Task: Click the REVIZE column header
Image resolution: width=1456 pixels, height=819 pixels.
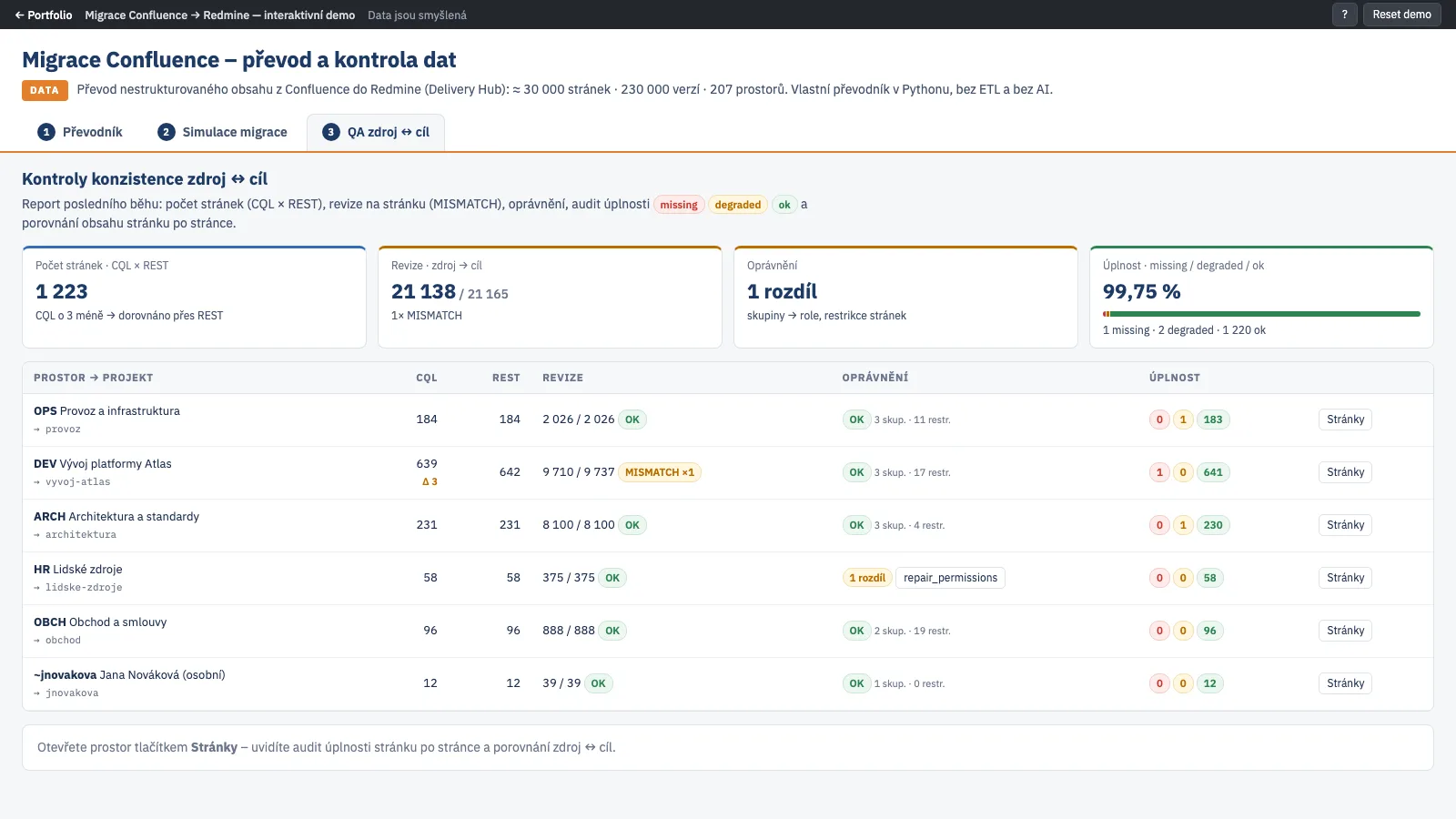Action: [x=563, y=378]
